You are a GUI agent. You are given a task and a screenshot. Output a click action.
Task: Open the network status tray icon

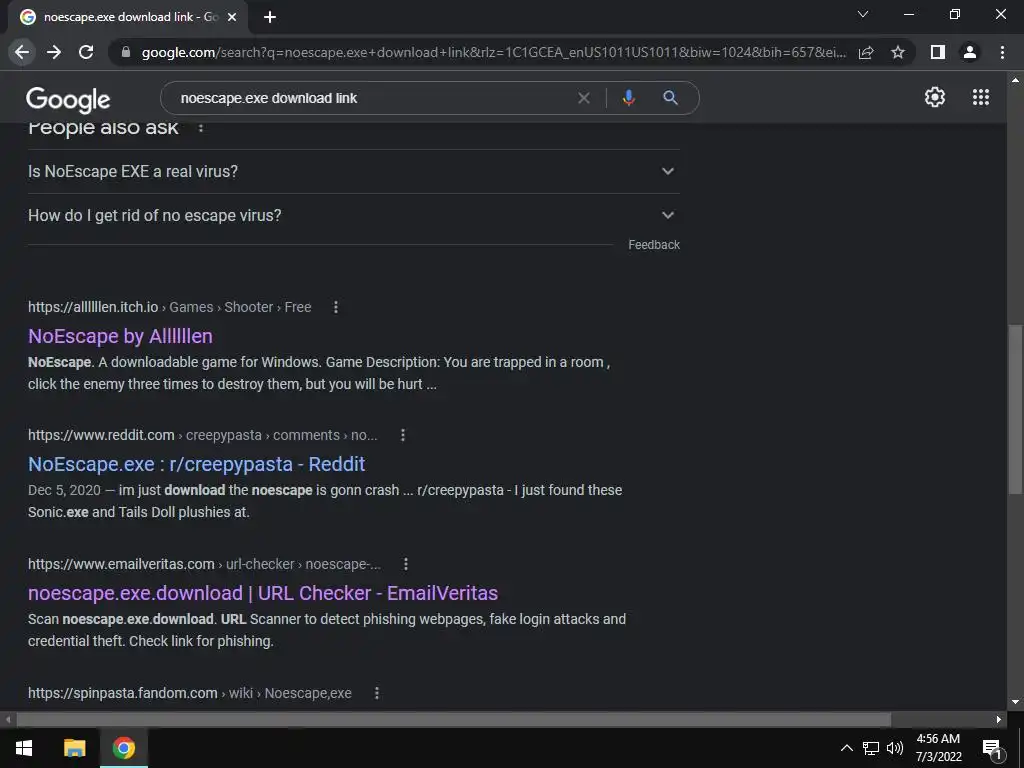[x=871, y=748]
